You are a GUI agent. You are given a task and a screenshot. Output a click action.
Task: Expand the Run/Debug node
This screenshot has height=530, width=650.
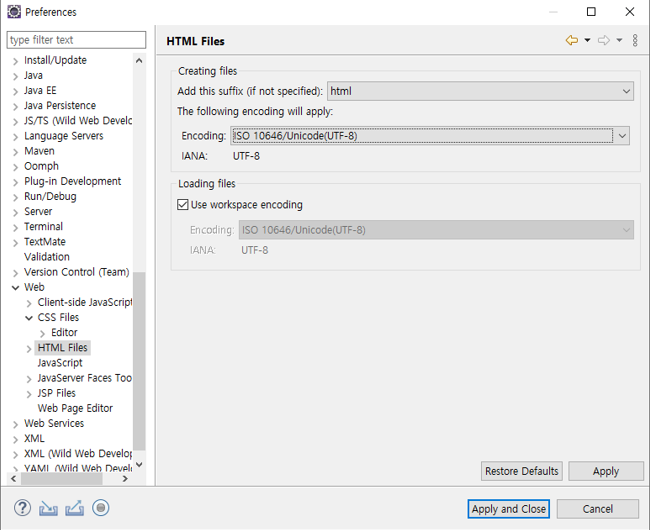click(15, 197)
